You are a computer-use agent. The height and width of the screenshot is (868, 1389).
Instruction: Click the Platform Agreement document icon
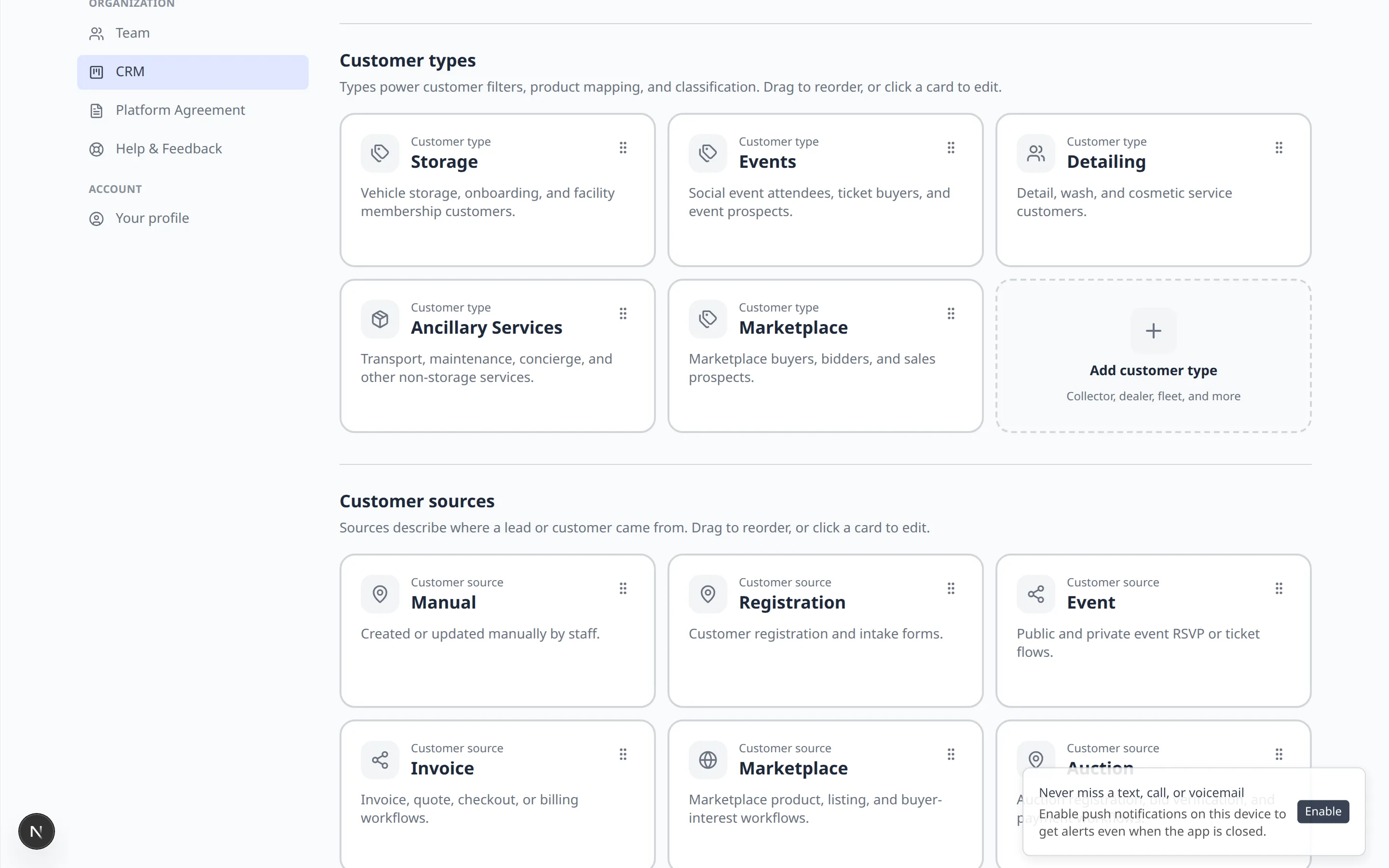pyautogui.click(x=96, y=111)
